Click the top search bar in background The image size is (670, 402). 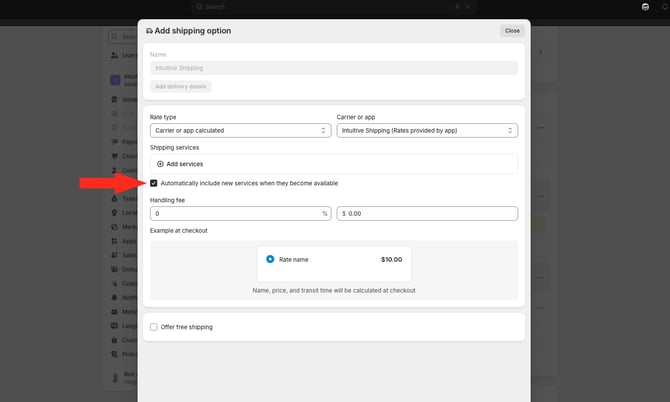click(334, 6)
